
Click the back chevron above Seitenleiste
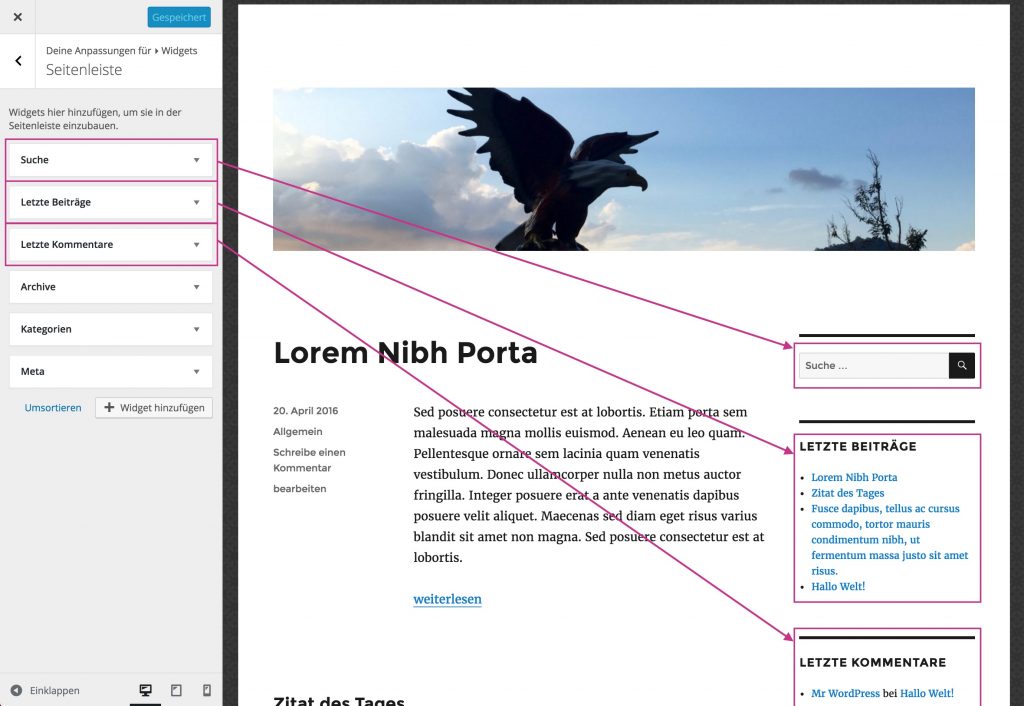(x=18, y=61)
